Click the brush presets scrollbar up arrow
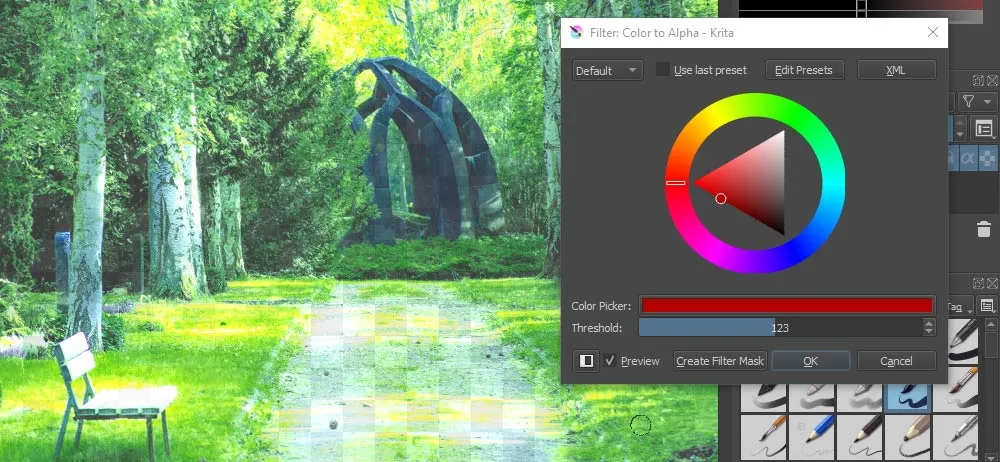Viewport: 1000px width, 462px height. [x=990, y=325]
